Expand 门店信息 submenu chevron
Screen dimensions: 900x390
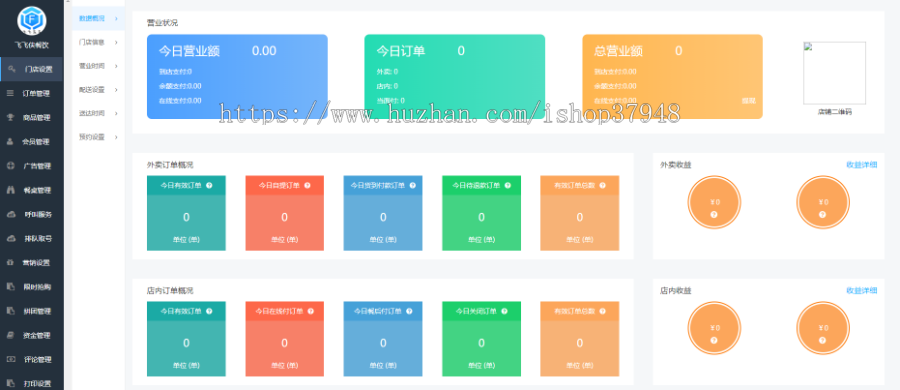click(116, 42)
